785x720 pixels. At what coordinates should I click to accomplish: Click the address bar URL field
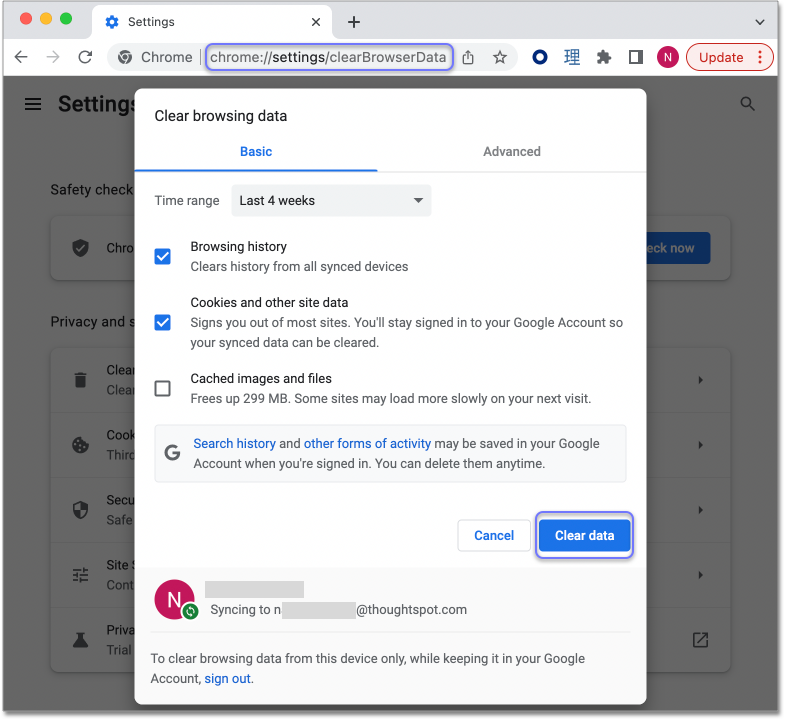(x=328, y=57)
